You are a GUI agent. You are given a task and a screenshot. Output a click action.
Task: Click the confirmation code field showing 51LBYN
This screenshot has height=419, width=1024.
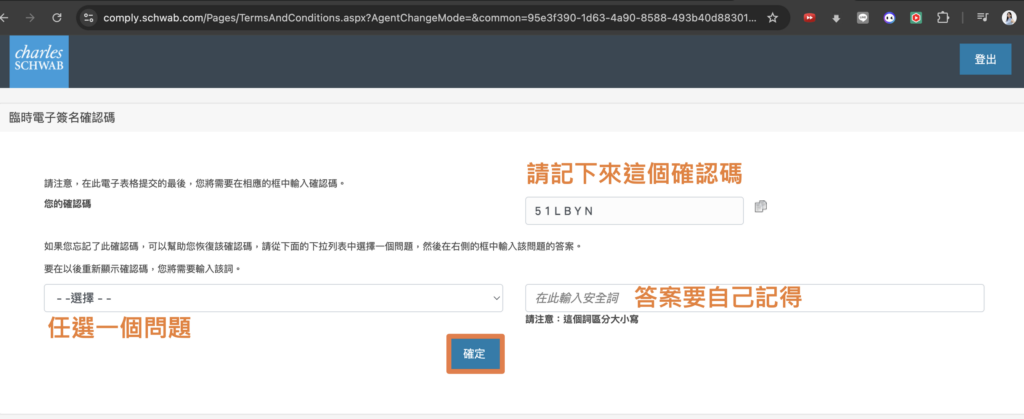pyautogui.click(x=634, y=211)
